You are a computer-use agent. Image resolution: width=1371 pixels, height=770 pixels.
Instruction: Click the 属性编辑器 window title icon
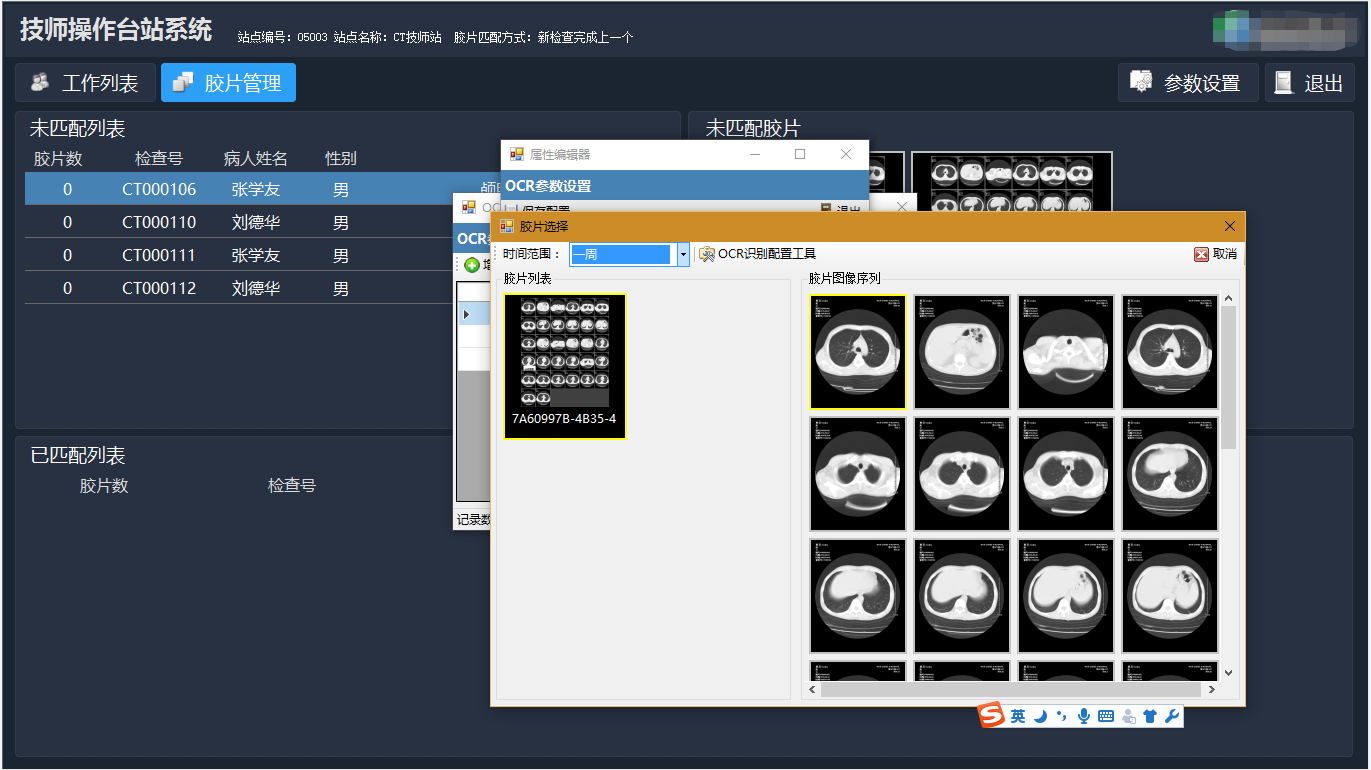[x=516, y=154]
